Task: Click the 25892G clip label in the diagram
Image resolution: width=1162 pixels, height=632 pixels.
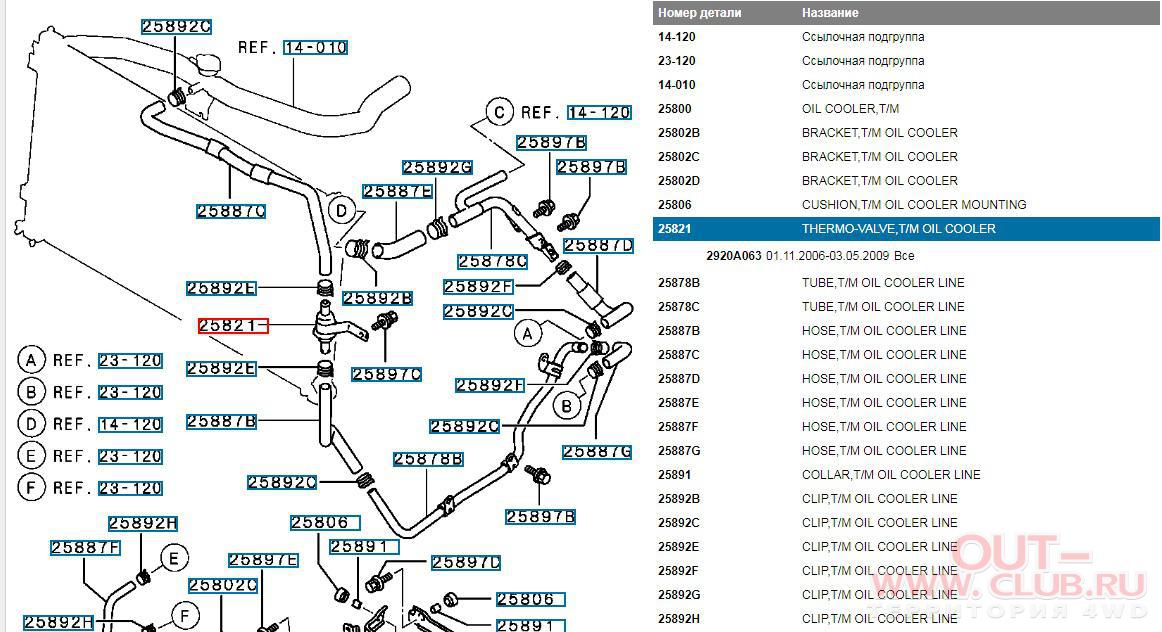Action: [437, 167]
